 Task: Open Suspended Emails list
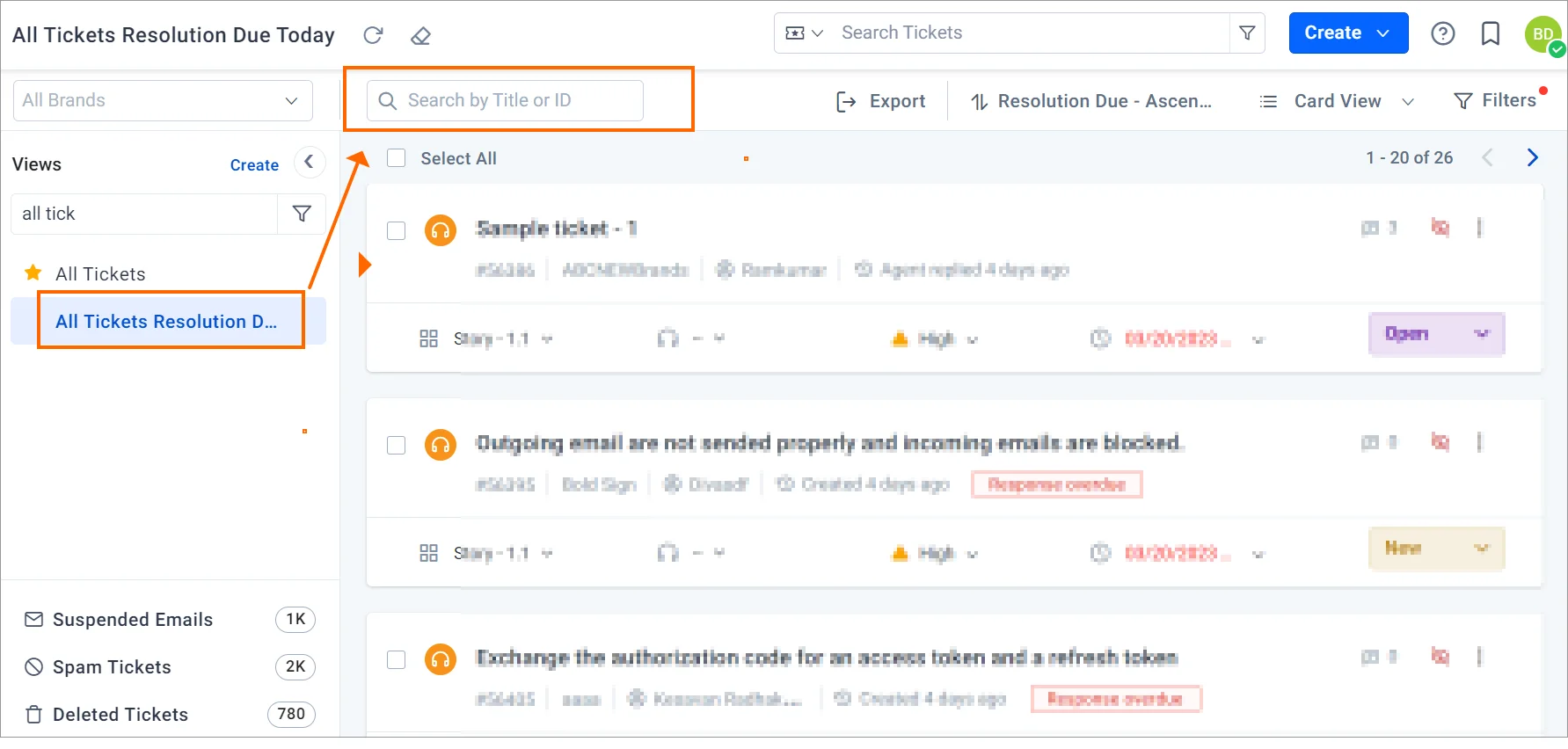[132, 620]
